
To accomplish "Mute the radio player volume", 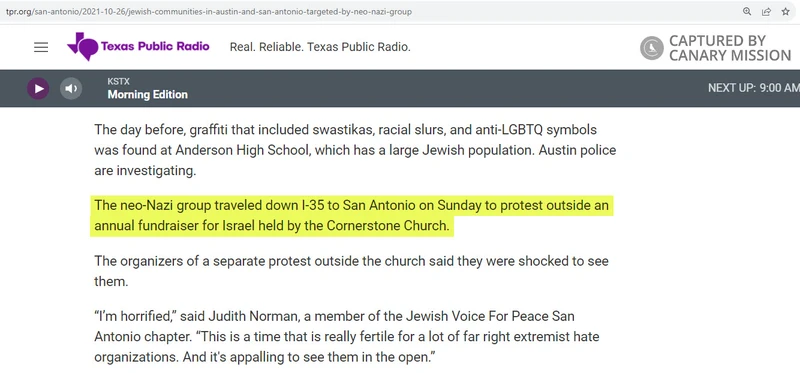I will (71, 88).
